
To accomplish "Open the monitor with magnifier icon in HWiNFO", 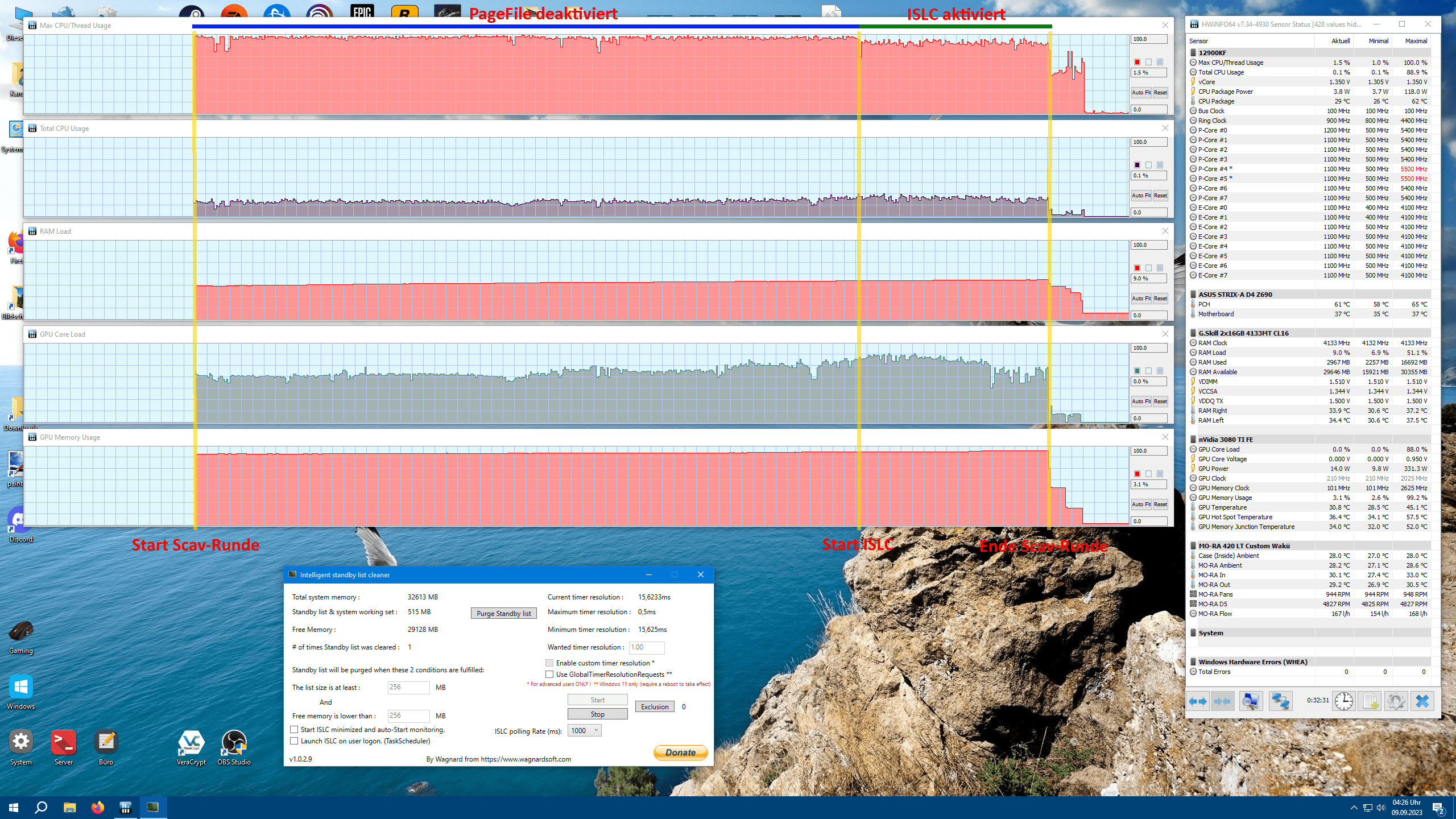I will [1251, 701].
